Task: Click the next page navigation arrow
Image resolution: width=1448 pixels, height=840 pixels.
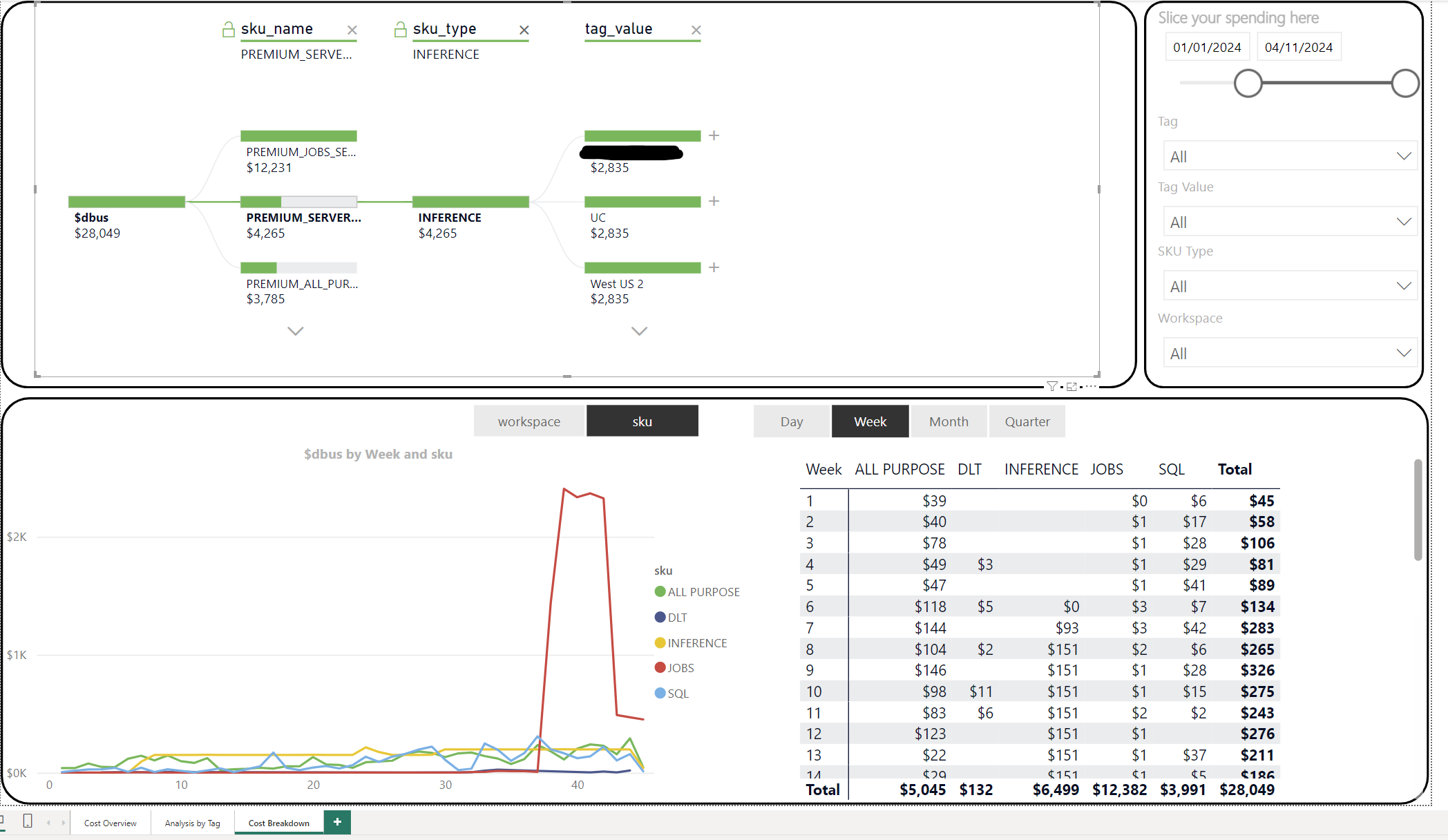Action: [x=64, y=822]
